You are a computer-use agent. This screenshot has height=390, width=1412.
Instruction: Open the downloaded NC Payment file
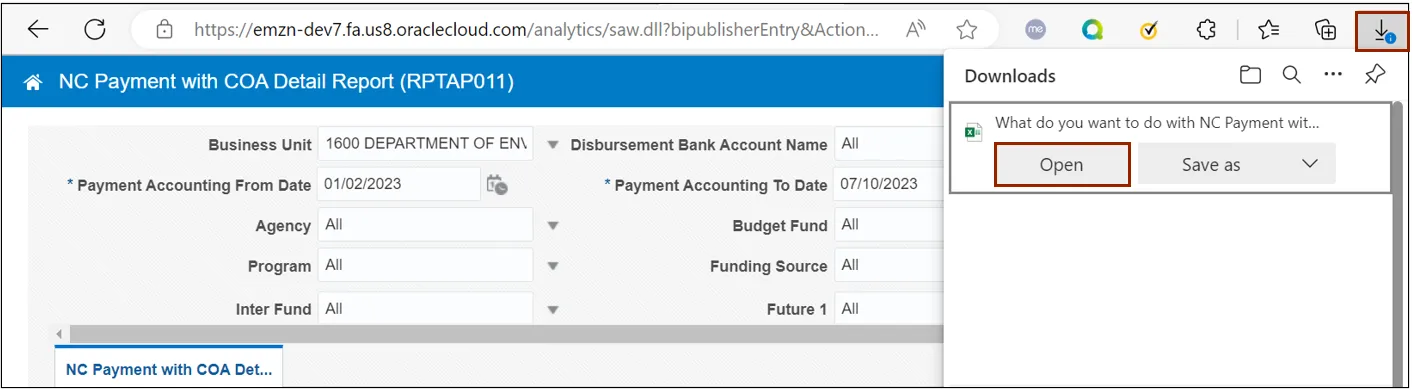click(x=1062, y=165)
